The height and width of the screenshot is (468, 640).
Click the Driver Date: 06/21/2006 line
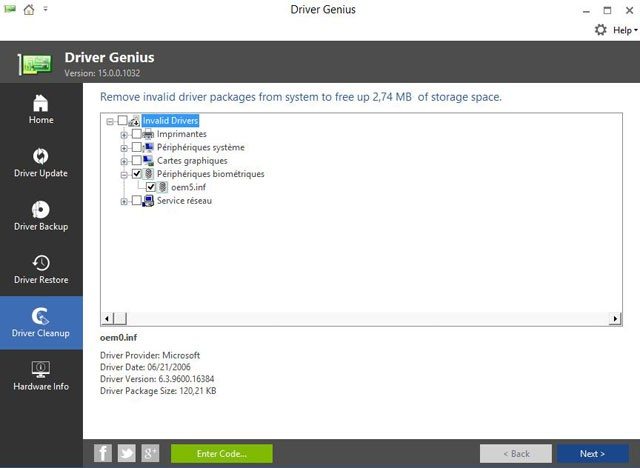tap(145, 367)
